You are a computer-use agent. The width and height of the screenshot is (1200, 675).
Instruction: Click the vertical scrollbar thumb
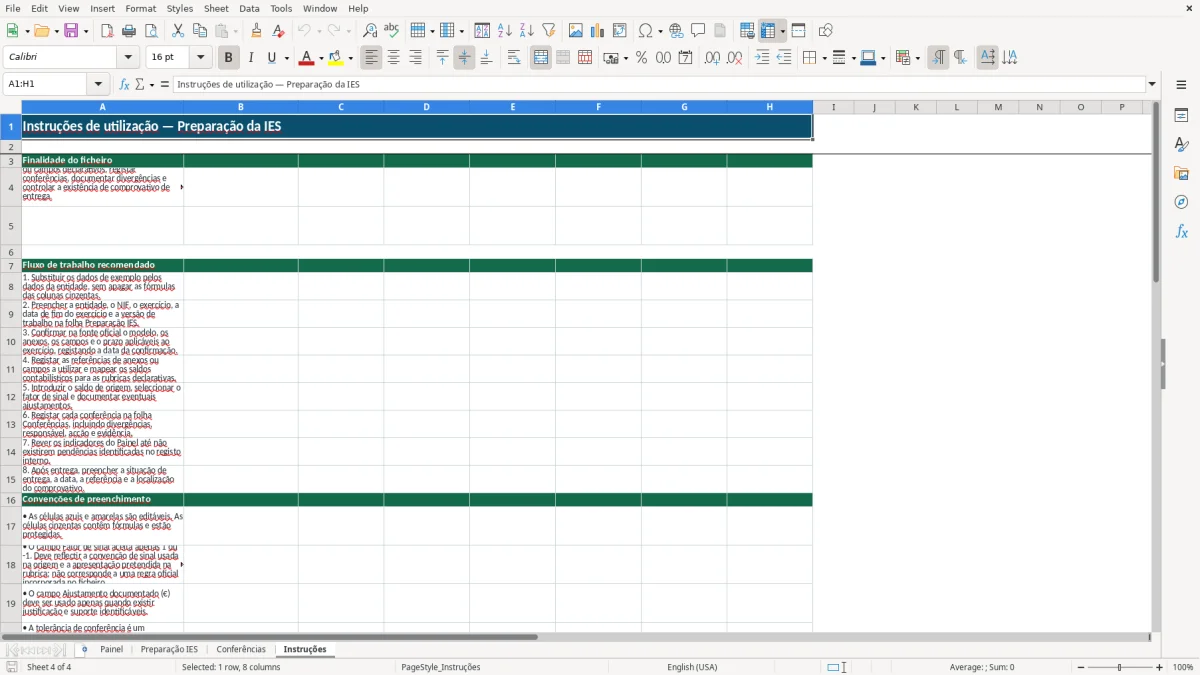[x=1157, y=192]
